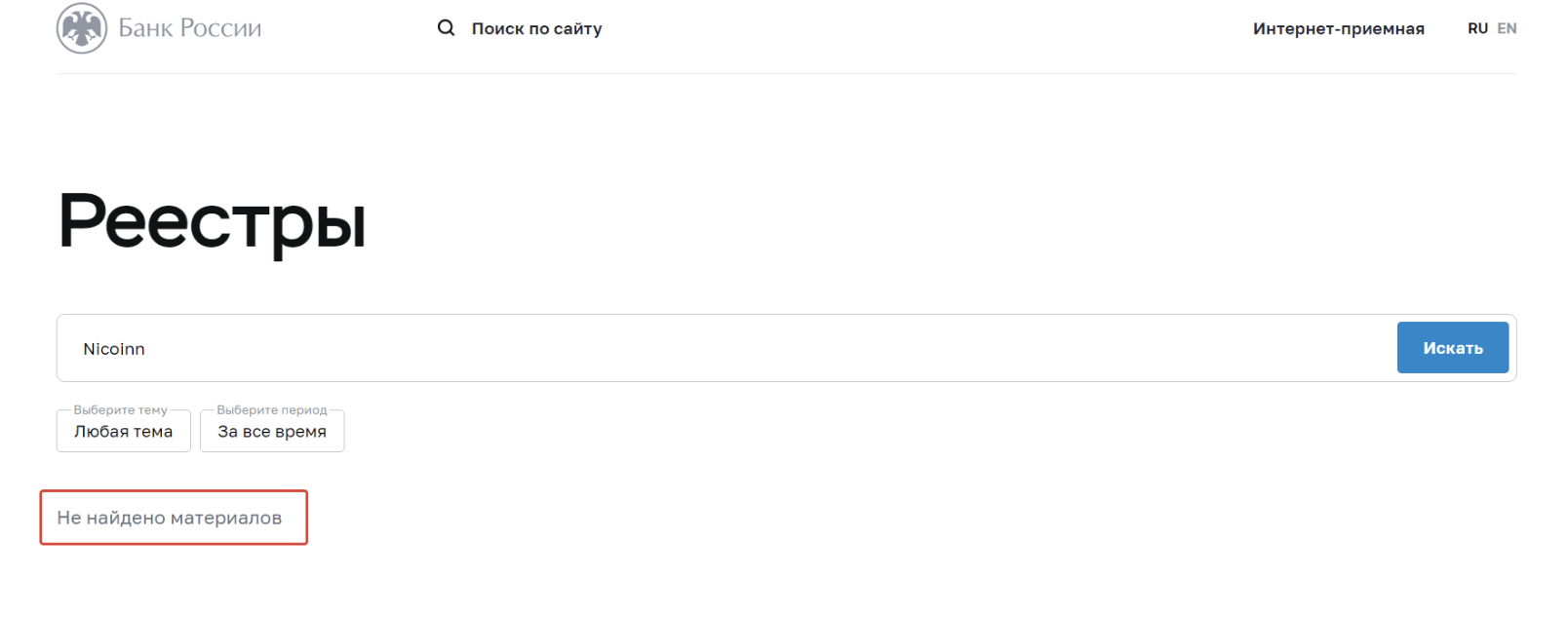Click the Bank of Russia eagle emblem
The image size is (1568, 618).
point(82,27)
